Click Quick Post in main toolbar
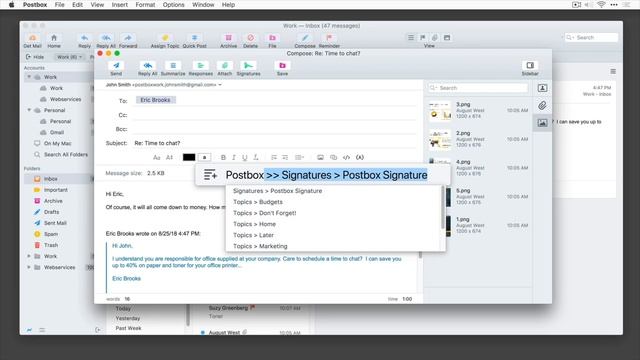640x360 pixels. coord(194,41)
